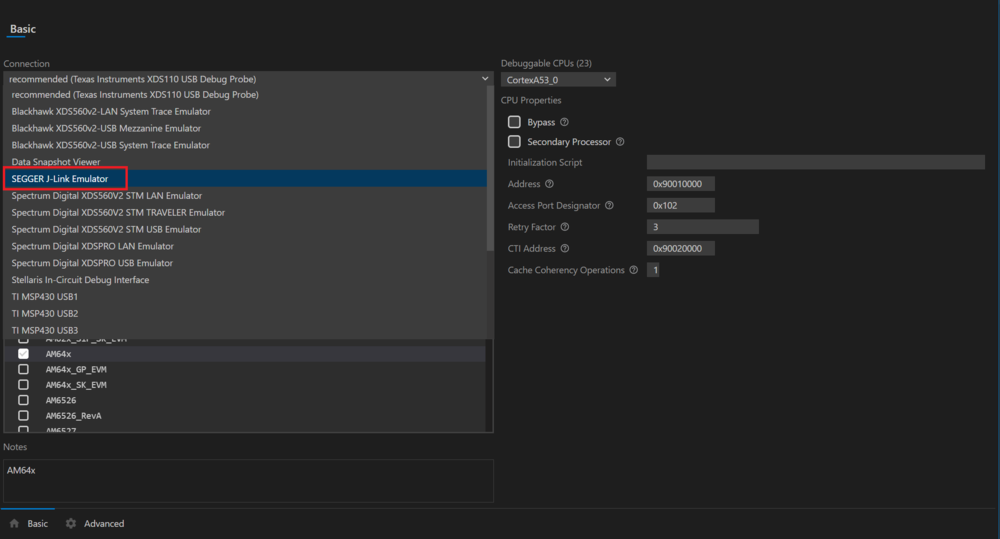Viewport: 1000px width, 539px height.
Task: Open help icon next to Bypass
Action: [x=564, y=122]
